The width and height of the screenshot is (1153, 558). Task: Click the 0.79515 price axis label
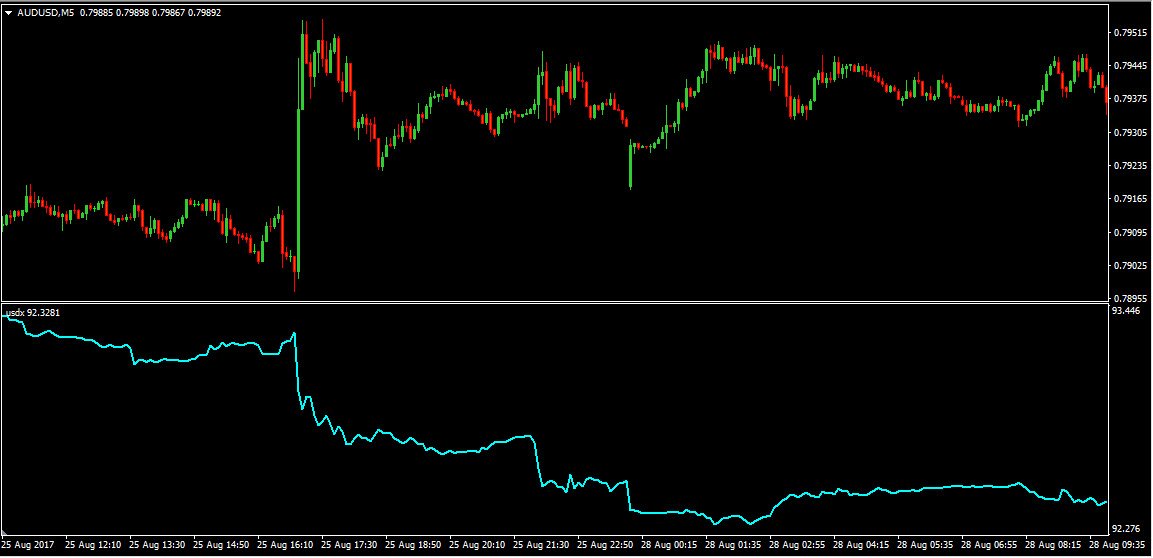click(x=1129, y=33)
